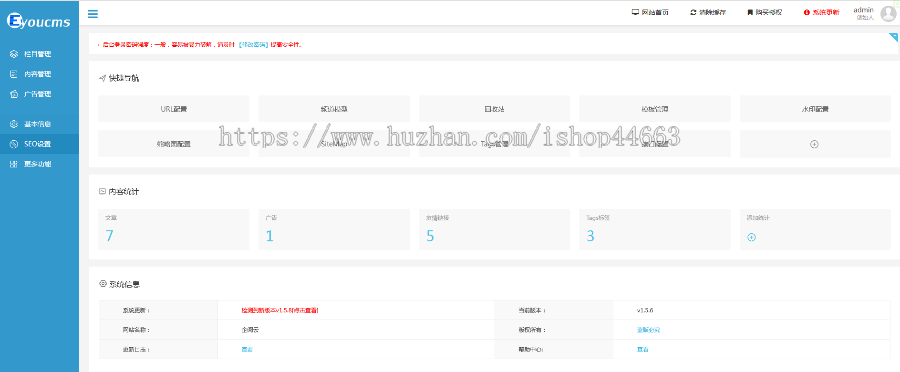Open the 模板管理 shortcut tile

point(655,108)
